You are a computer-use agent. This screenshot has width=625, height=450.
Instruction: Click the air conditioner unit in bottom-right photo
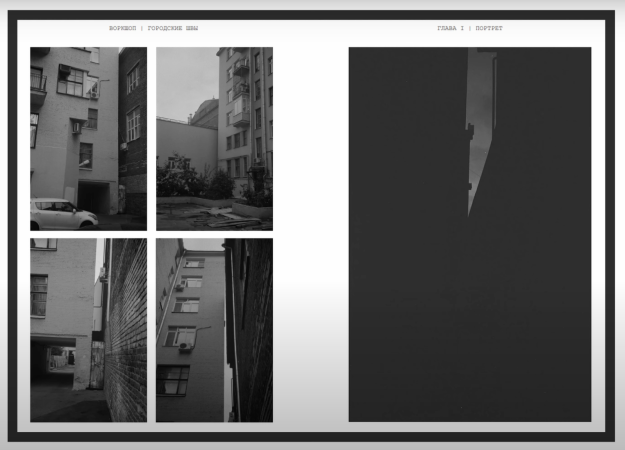[184, 346]
